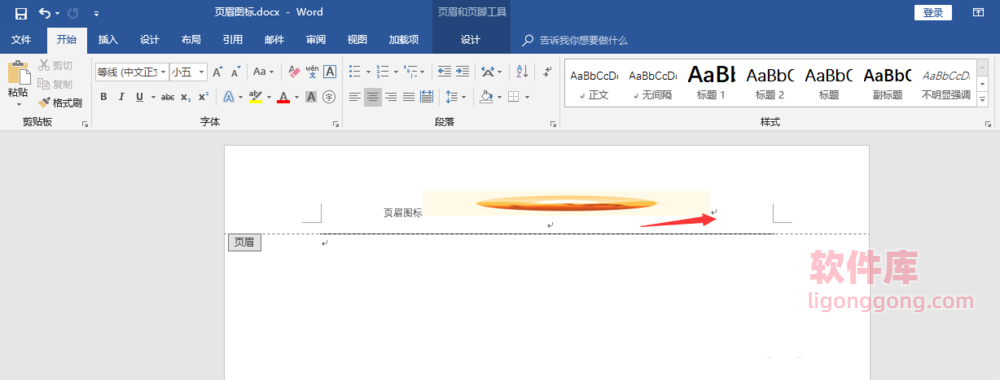Click the enclosed character (字) icon
Viewport: 1000px width, 380px height.
329,97
